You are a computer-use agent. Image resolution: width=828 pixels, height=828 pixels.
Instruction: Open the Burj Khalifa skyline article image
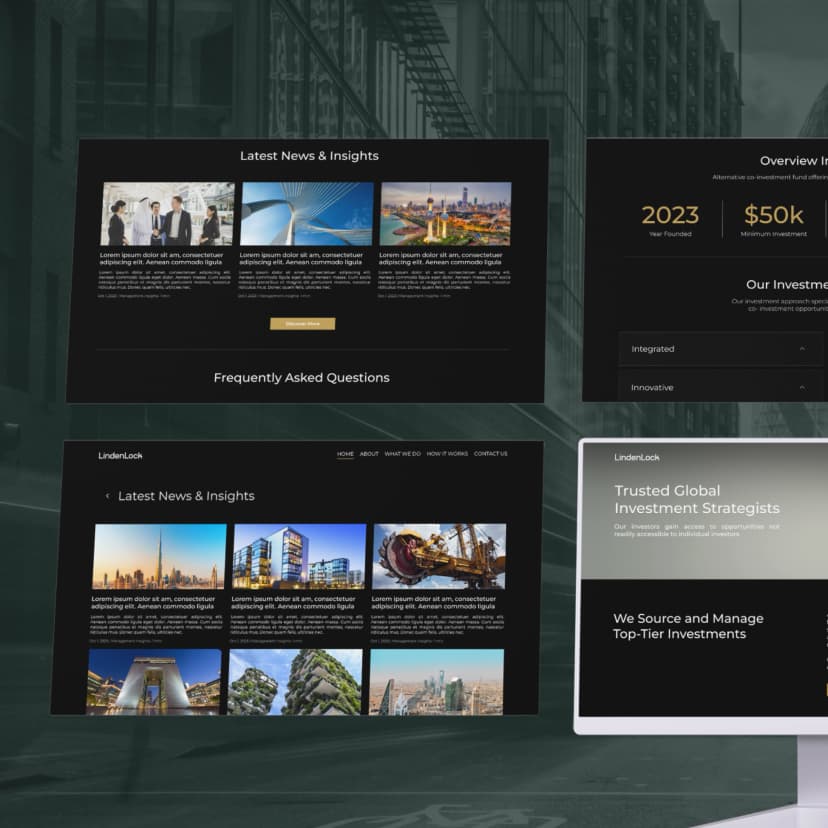[x=159, y=556]
